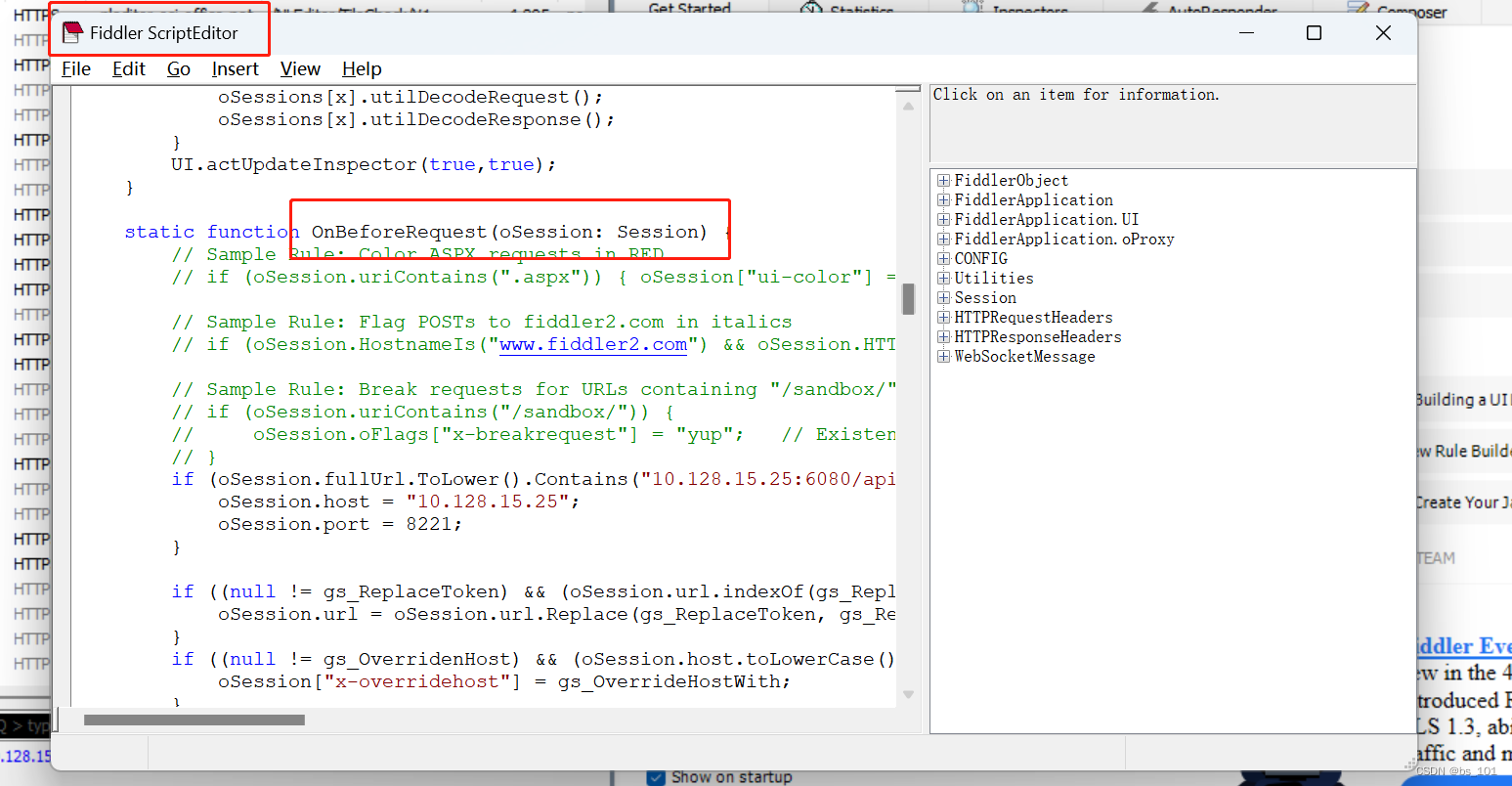The width and height of the screenshot is (1512, 786).
Task: Open the View menu
Action: coord(300,69)
